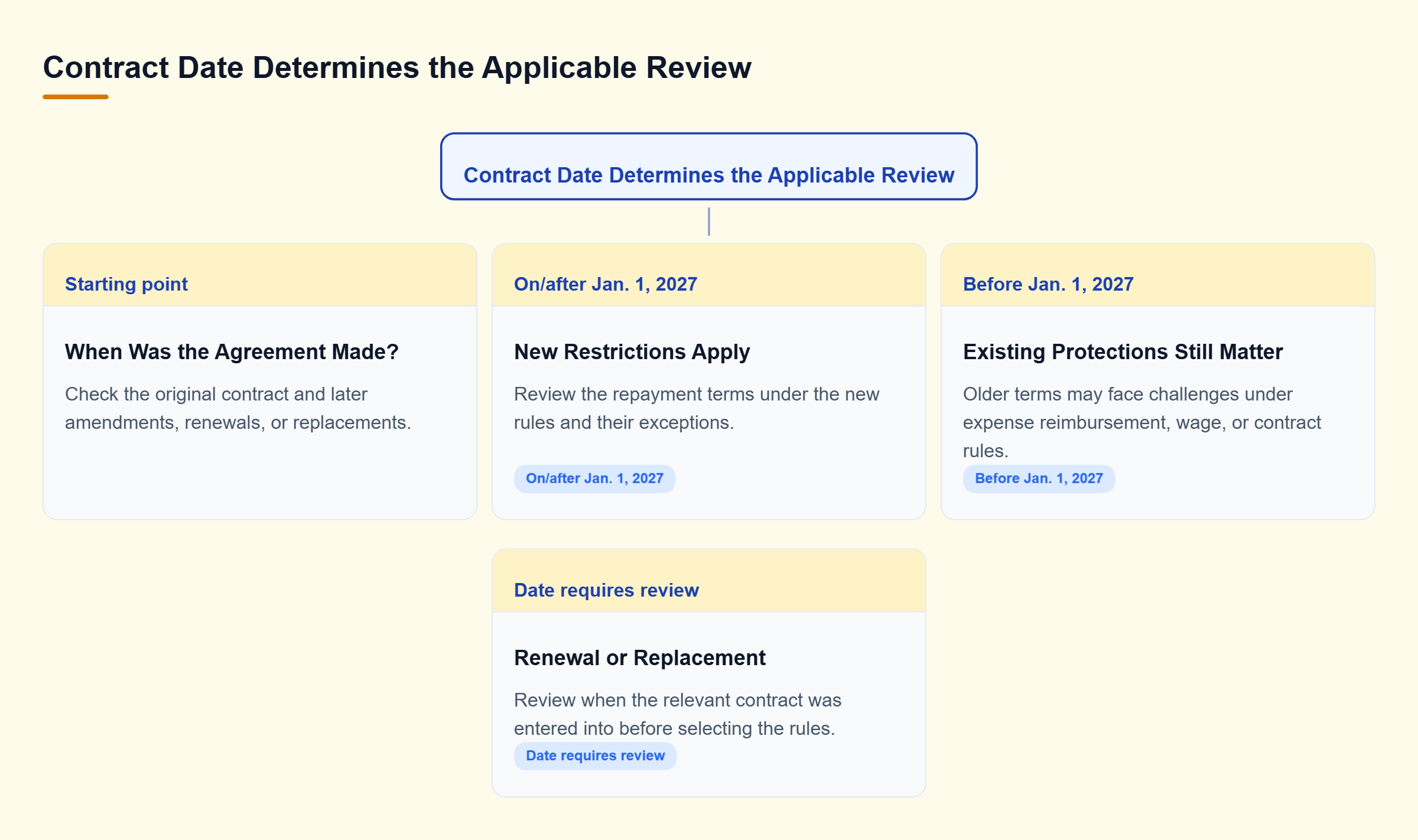Viewport: 1418px width, 840px height.
Task: Click the 'Date requires review' card header
Action: [709, 581]
